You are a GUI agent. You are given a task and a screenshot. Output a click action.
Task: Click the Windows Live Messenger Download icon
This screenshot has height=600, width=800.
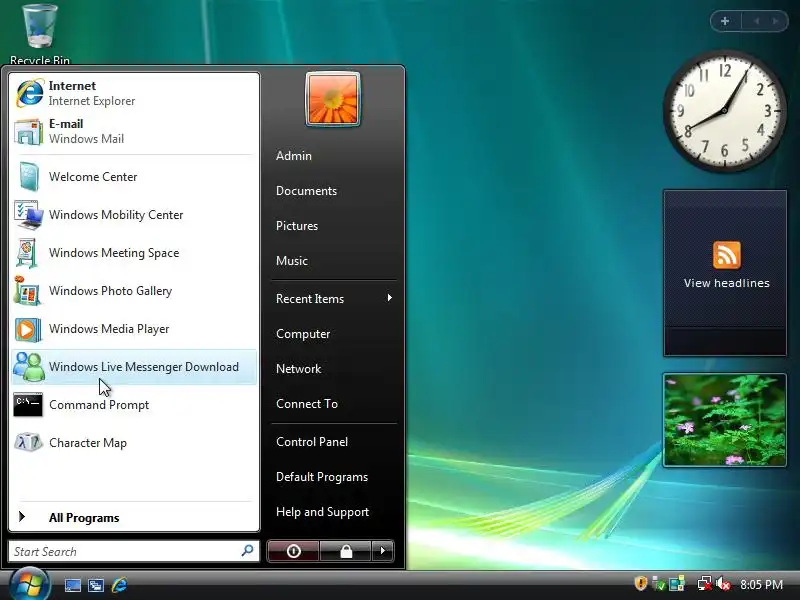(29, 367)
